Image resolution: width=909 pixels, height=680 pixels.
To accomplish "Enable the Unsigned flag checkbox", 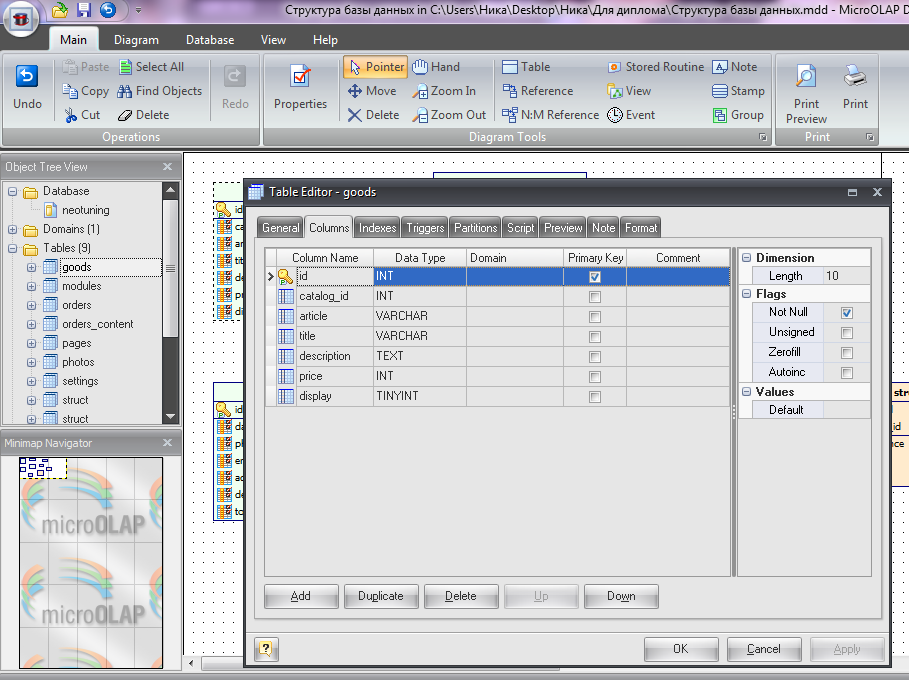I will pos(846,333).
